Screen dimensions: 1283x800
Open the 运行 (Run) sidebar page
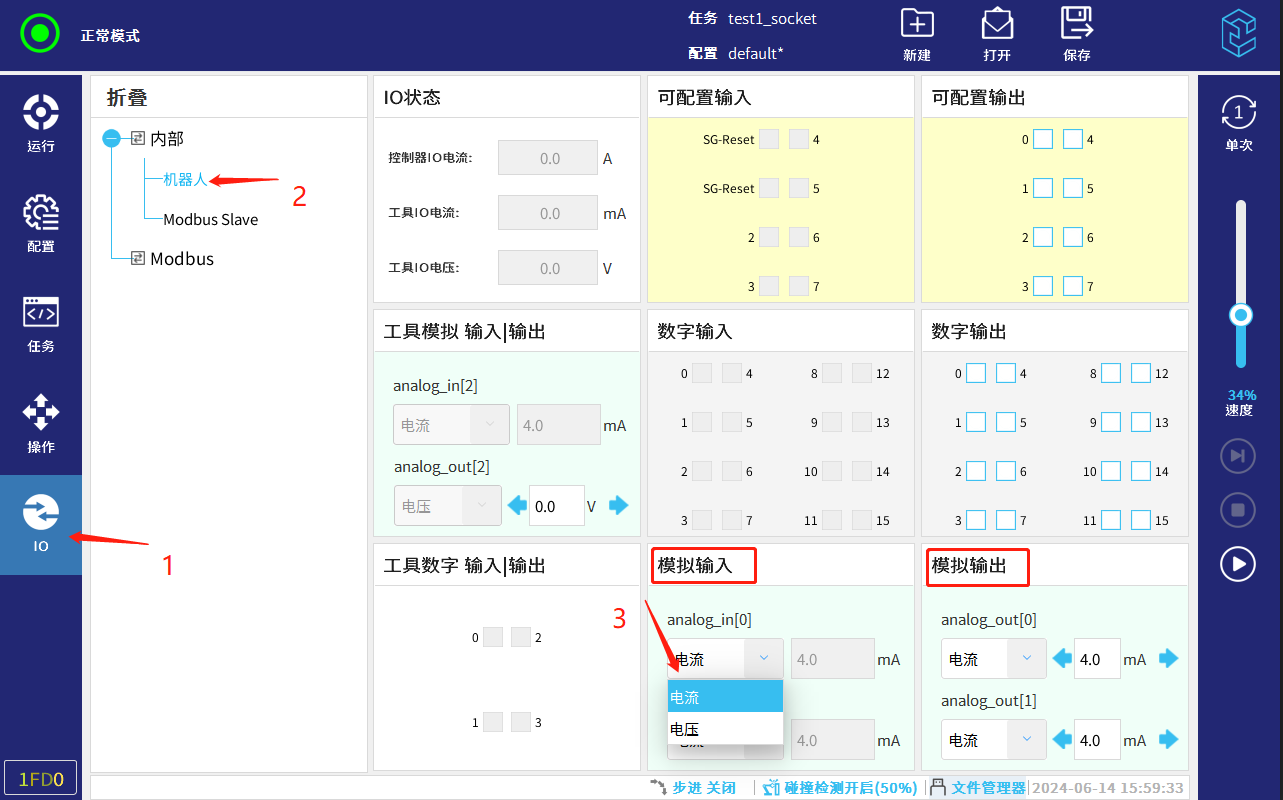click(x=41, y=123)
